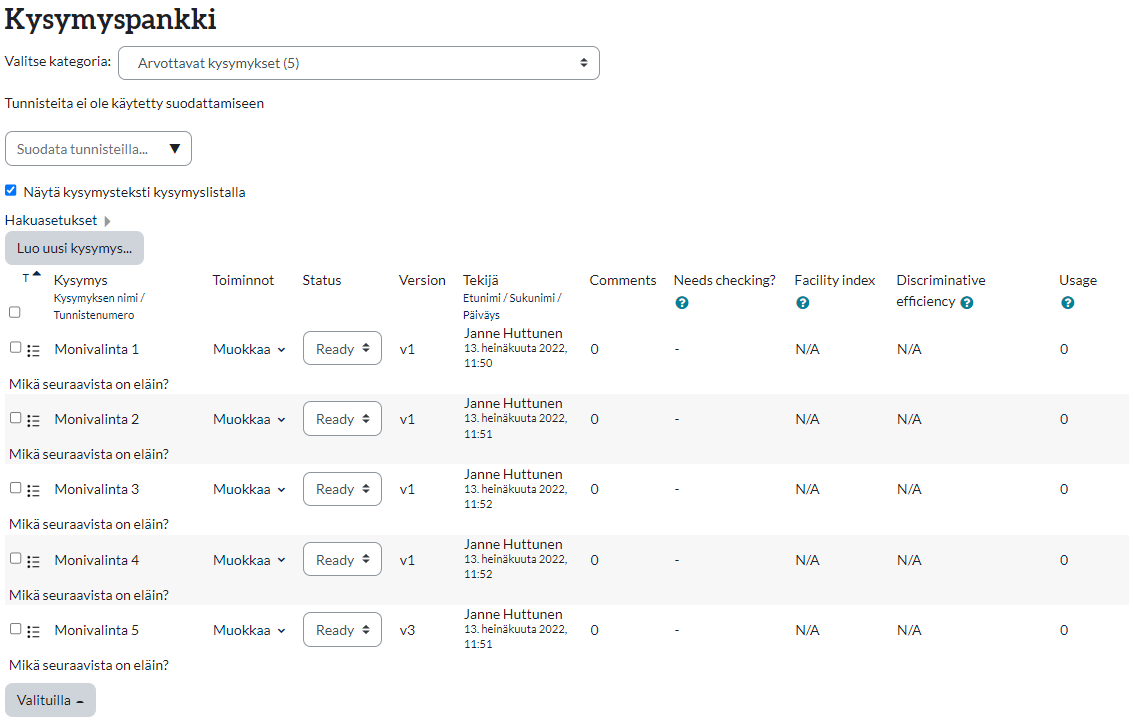1134x726 pixels.
Task: Click multiple choice icon for Monivalinta 3
Action: tap(34, 490)
